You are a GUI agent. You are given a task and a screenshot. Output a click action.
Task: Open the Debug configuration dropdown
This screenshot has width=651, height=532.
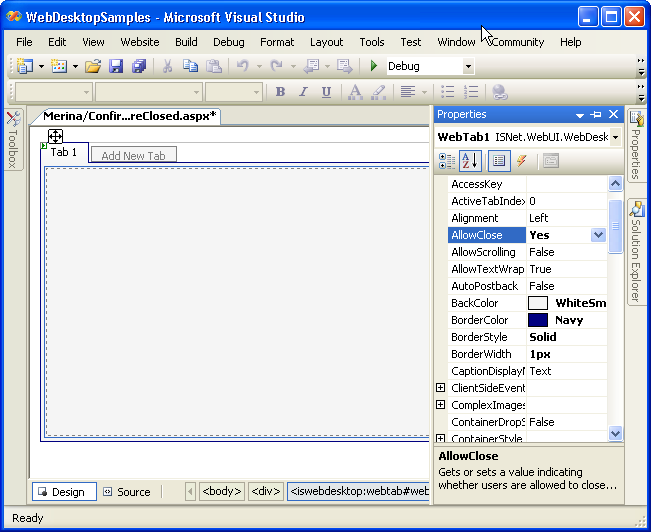468,67
